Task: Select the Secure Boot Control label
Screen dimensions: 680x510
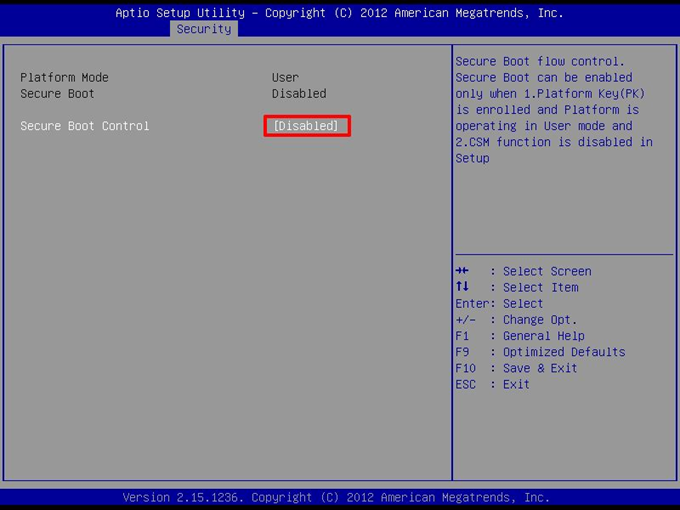Action: (x=85, y=126)
